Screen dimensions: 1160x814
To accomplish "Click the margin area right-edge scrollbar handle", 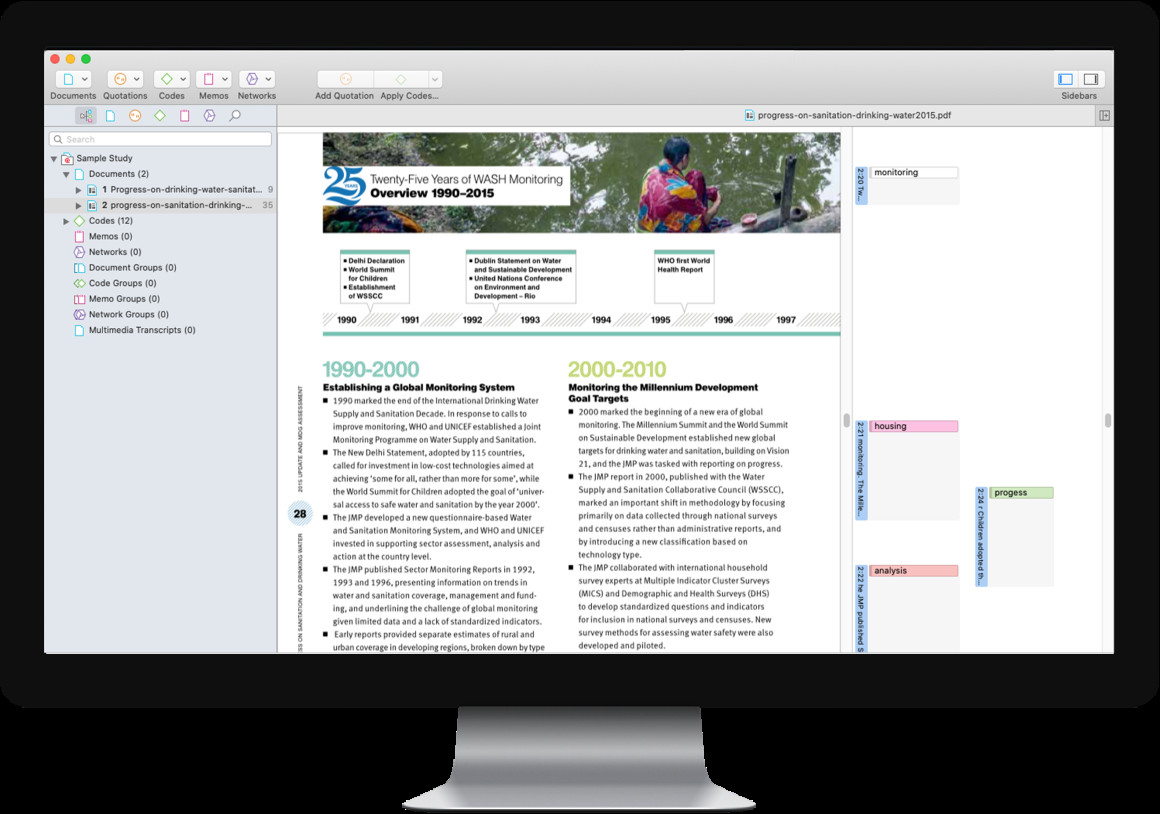I will click(1107, 420).
